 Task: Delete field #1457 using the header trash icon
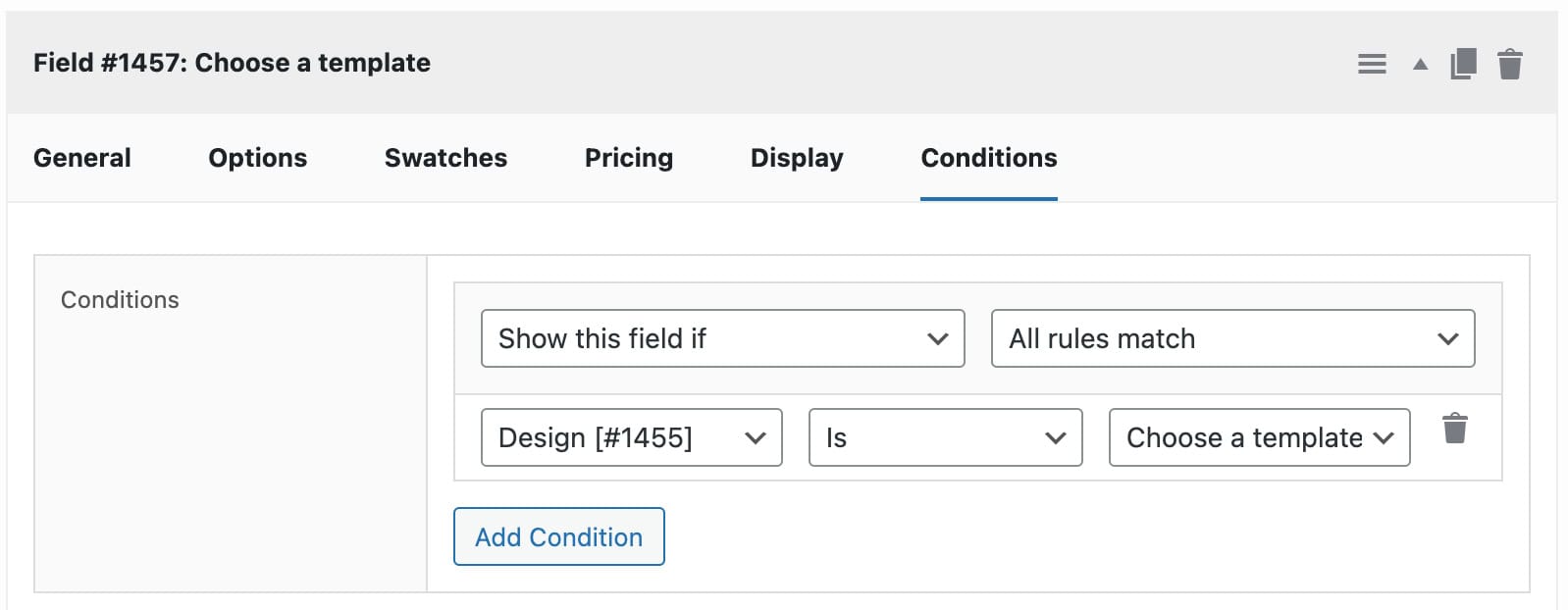pyautogui.click(x=1510, y=64)
